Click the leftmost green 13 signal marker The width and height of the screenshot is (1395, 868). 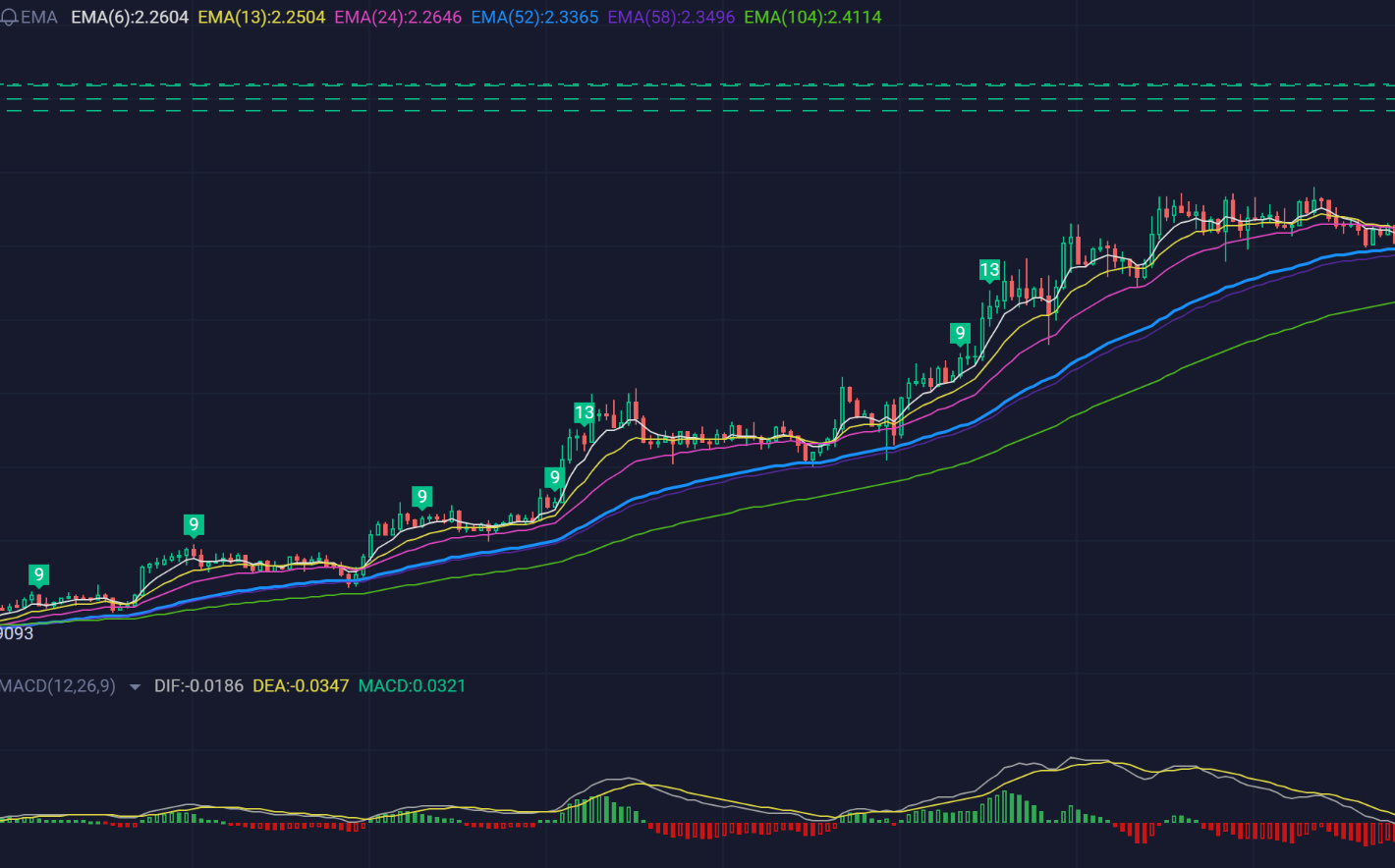tap(585, 412)
